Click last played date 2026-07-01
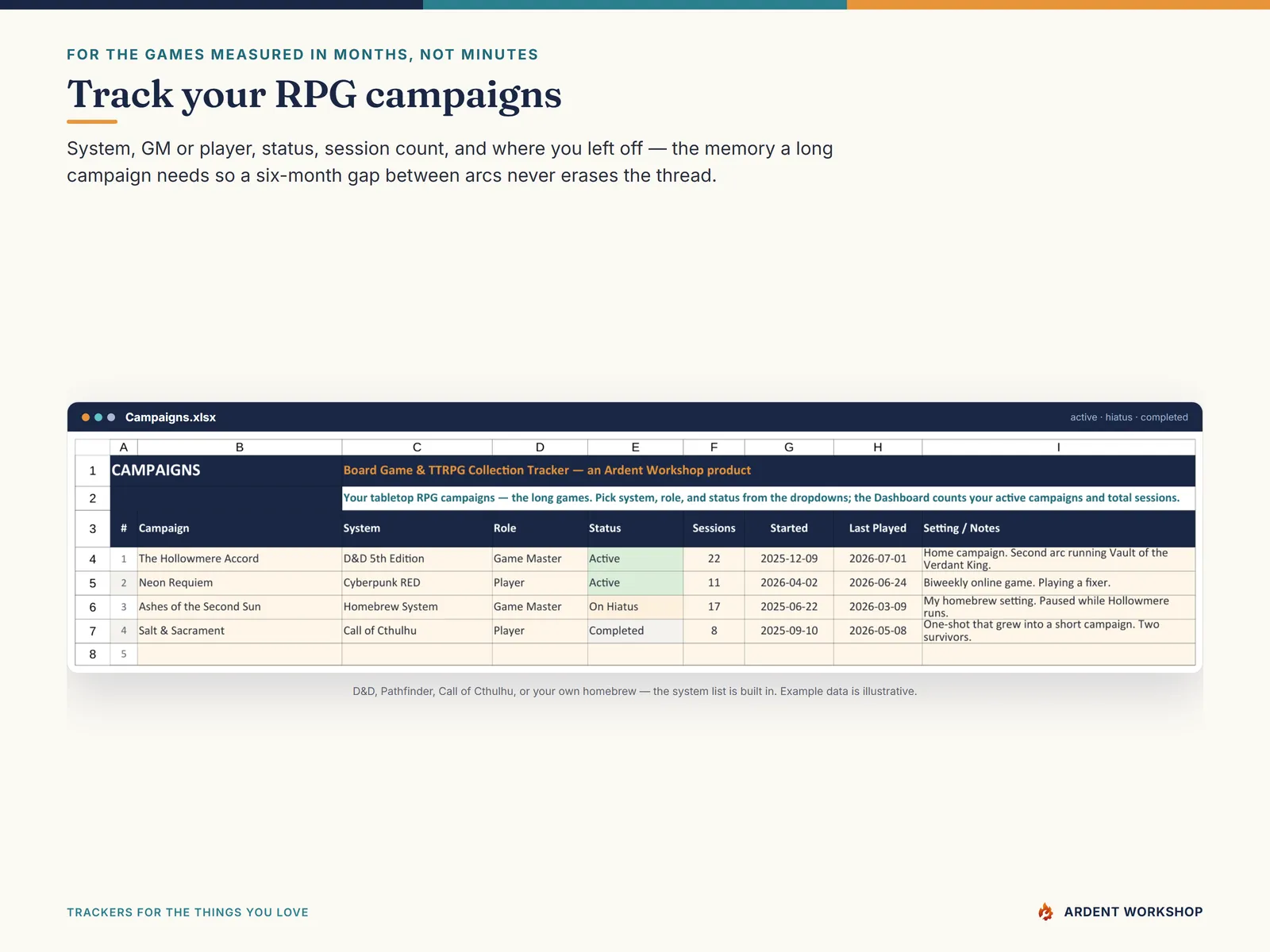The width and height of the screenshot is (1270, 952). click(x=878, y=559)
